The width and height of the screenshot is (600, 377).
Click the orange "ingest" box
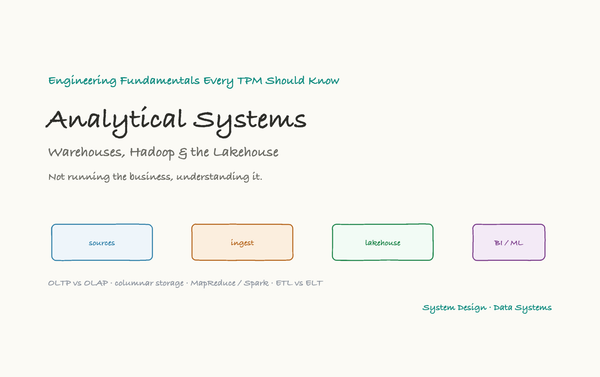click(242, 242)
